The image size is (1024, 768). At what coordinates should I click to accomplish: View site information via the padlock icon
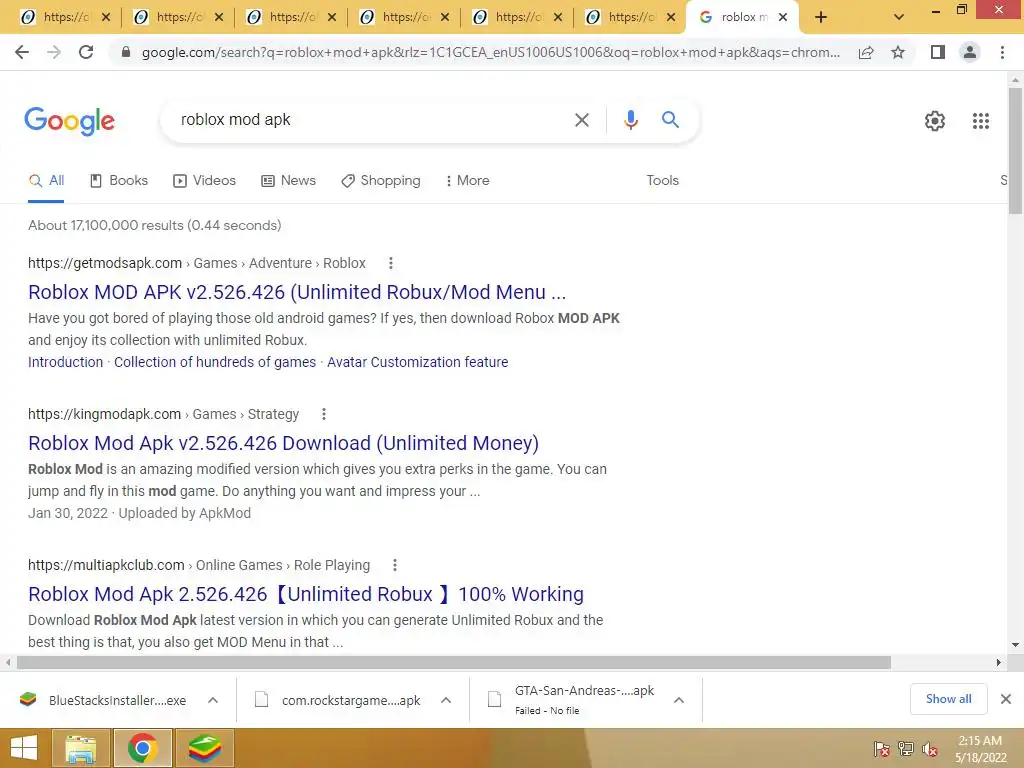tap(126, 52)
